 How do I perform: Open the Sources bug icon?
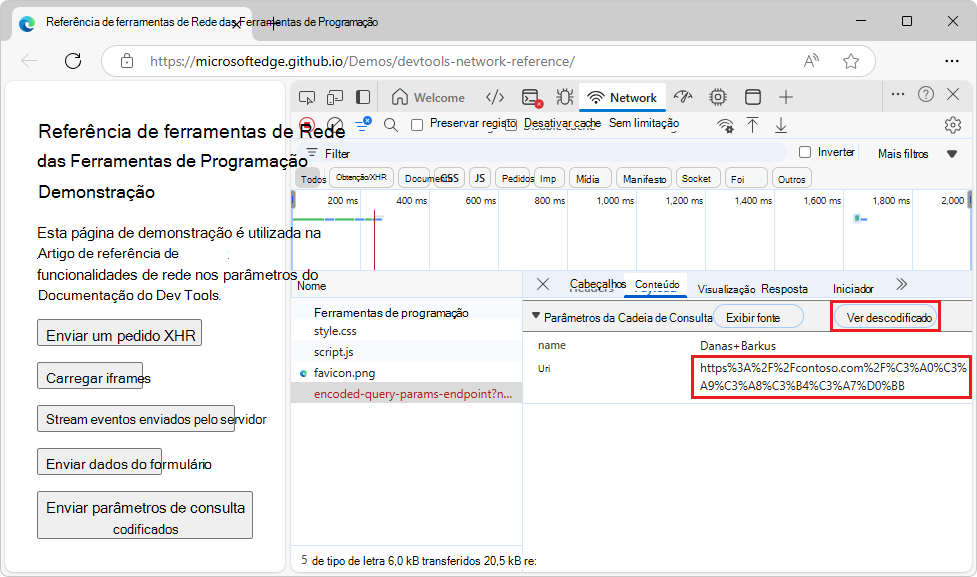coord(565,97)
